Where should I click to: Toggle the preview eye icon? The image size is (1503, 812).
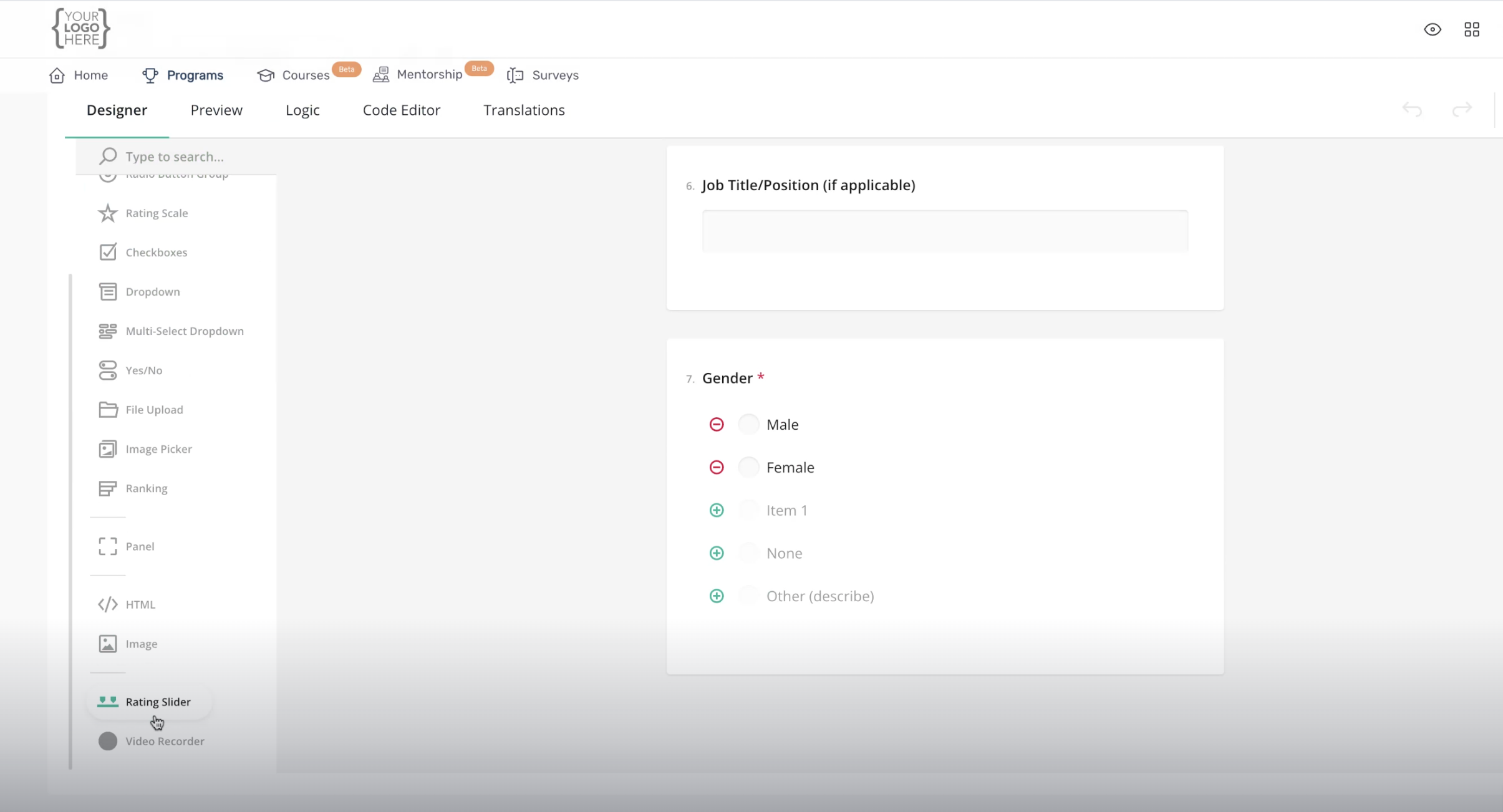1433,29
